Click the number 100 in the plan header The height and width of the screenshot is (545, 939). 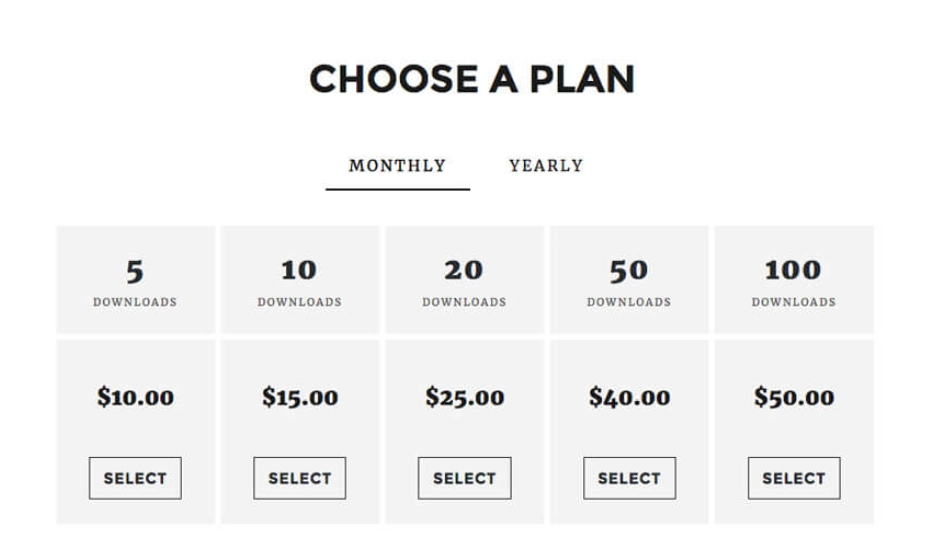coord(793,270)
